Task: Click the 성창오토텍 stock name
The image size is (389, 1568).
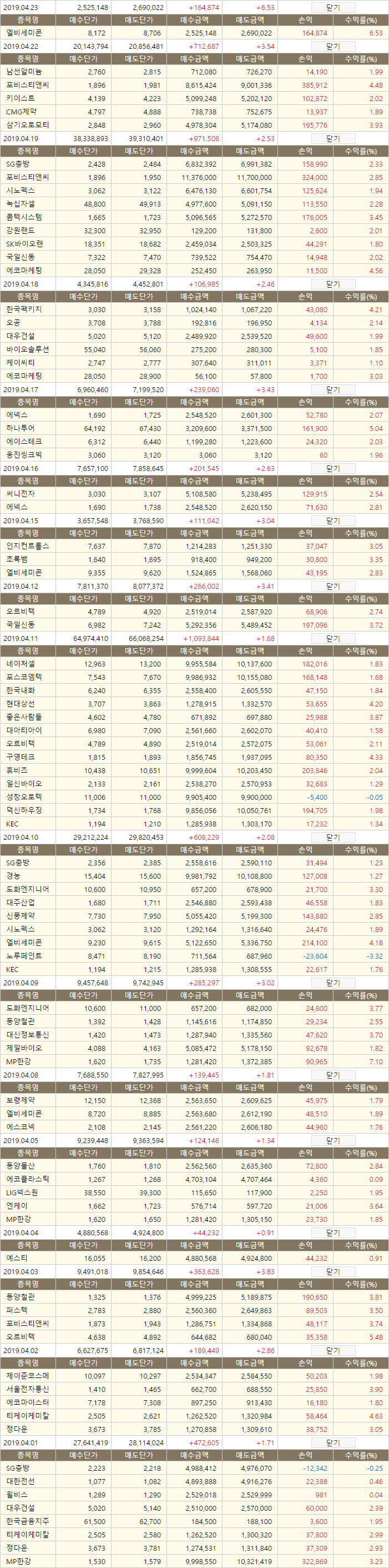Action: pyautogui.click(x=24, y=797)
